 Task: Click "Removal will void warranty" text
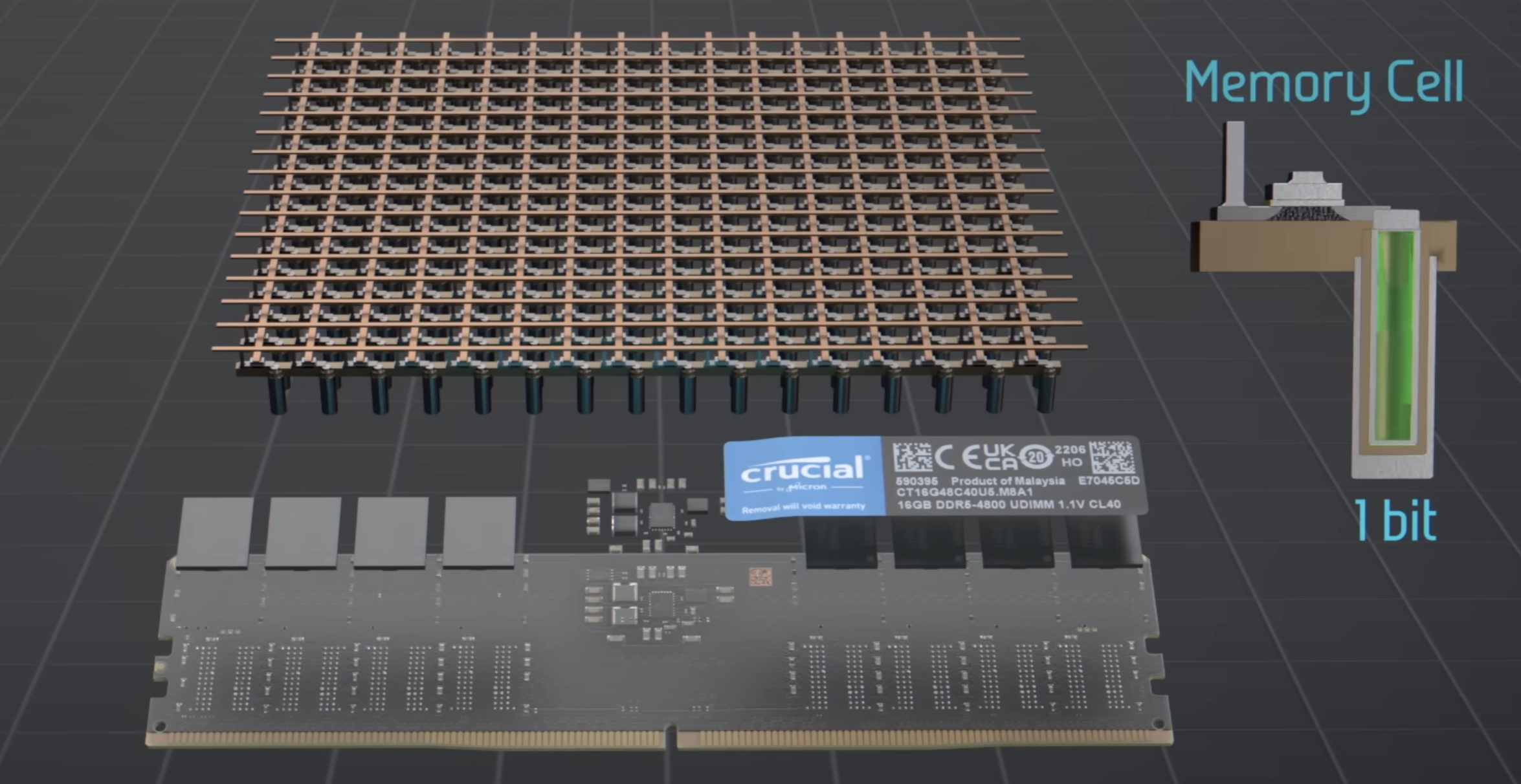(x=803, y=508)
